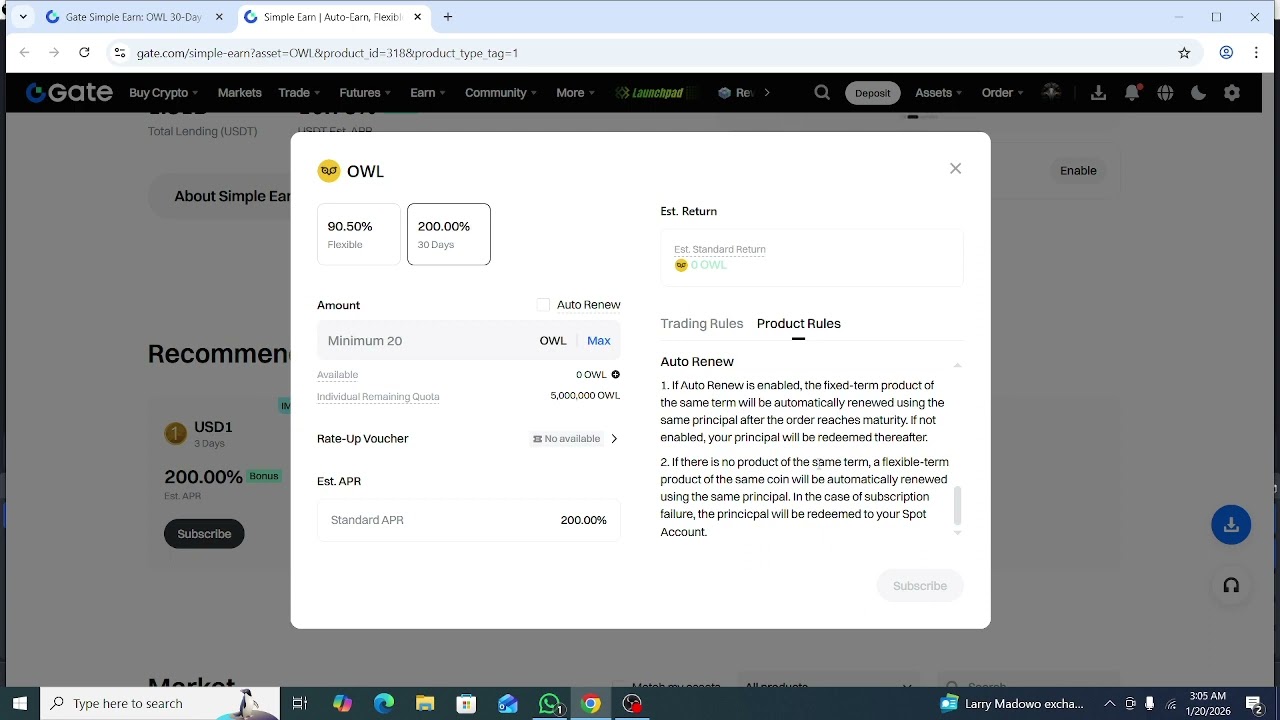Click the Deposit button

(872, 93)
